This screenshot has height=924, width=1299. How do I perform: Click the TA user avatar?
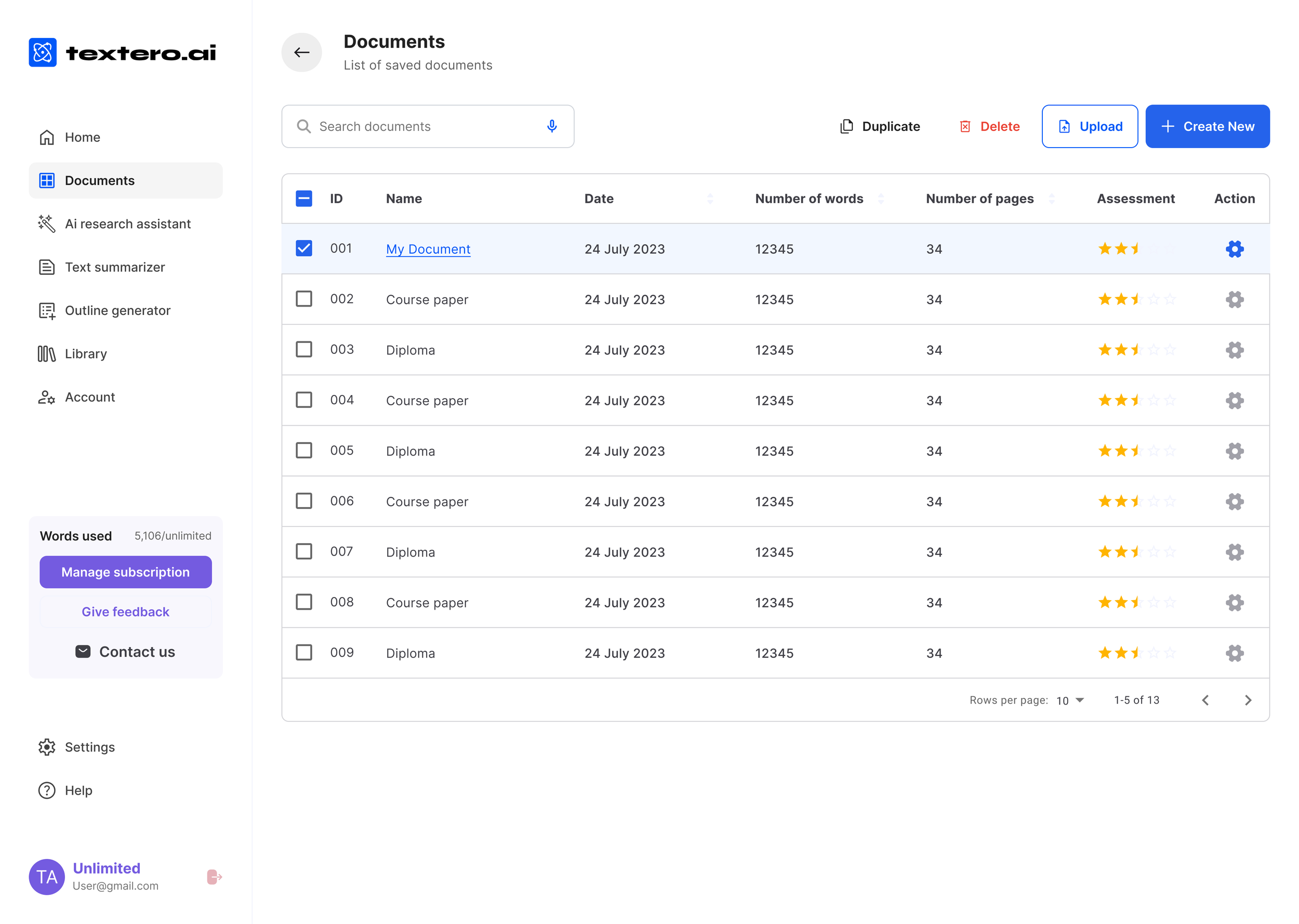pos(47,877)
